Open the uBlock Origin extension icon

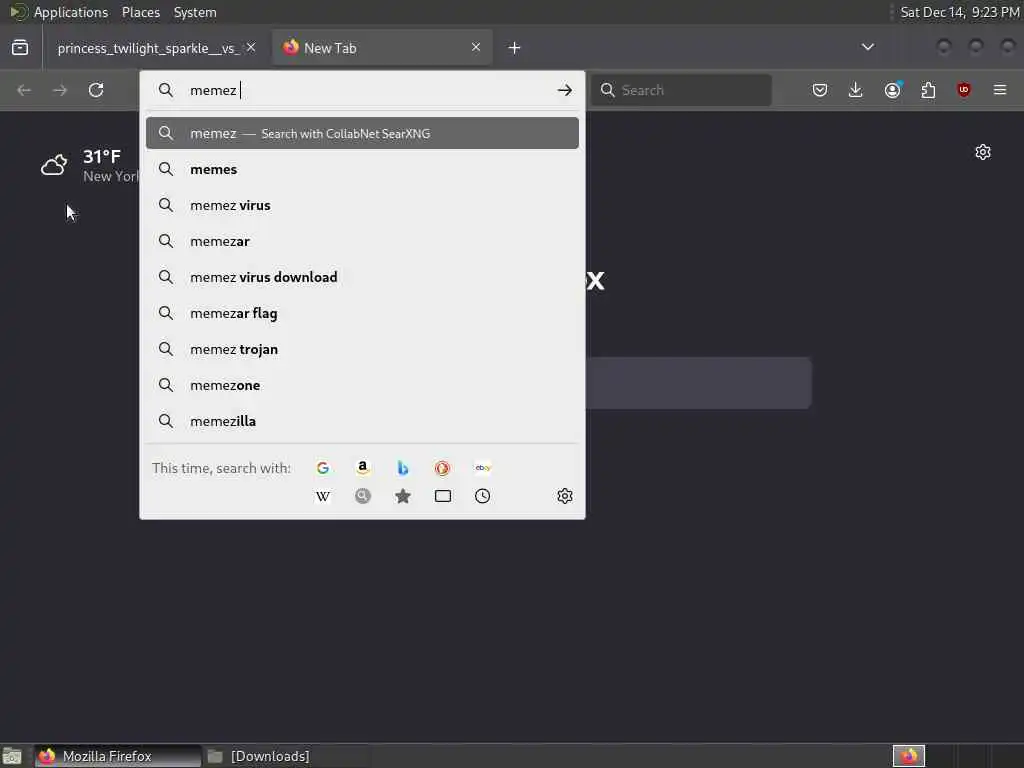tap(964, 90)
